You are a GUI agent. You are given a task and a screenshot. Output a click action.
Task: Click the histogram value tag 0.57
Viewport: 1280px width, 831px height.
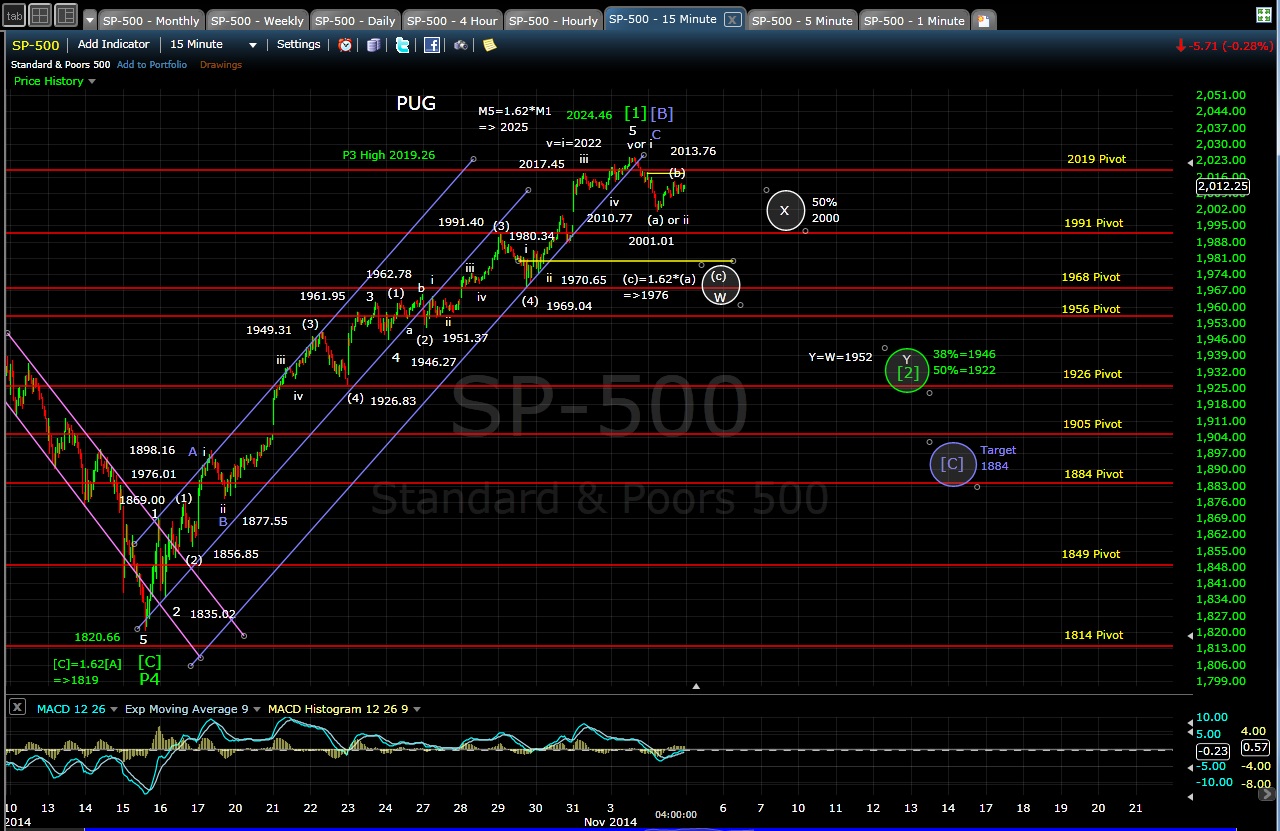pyautogui.click(x=1255, y=747)
